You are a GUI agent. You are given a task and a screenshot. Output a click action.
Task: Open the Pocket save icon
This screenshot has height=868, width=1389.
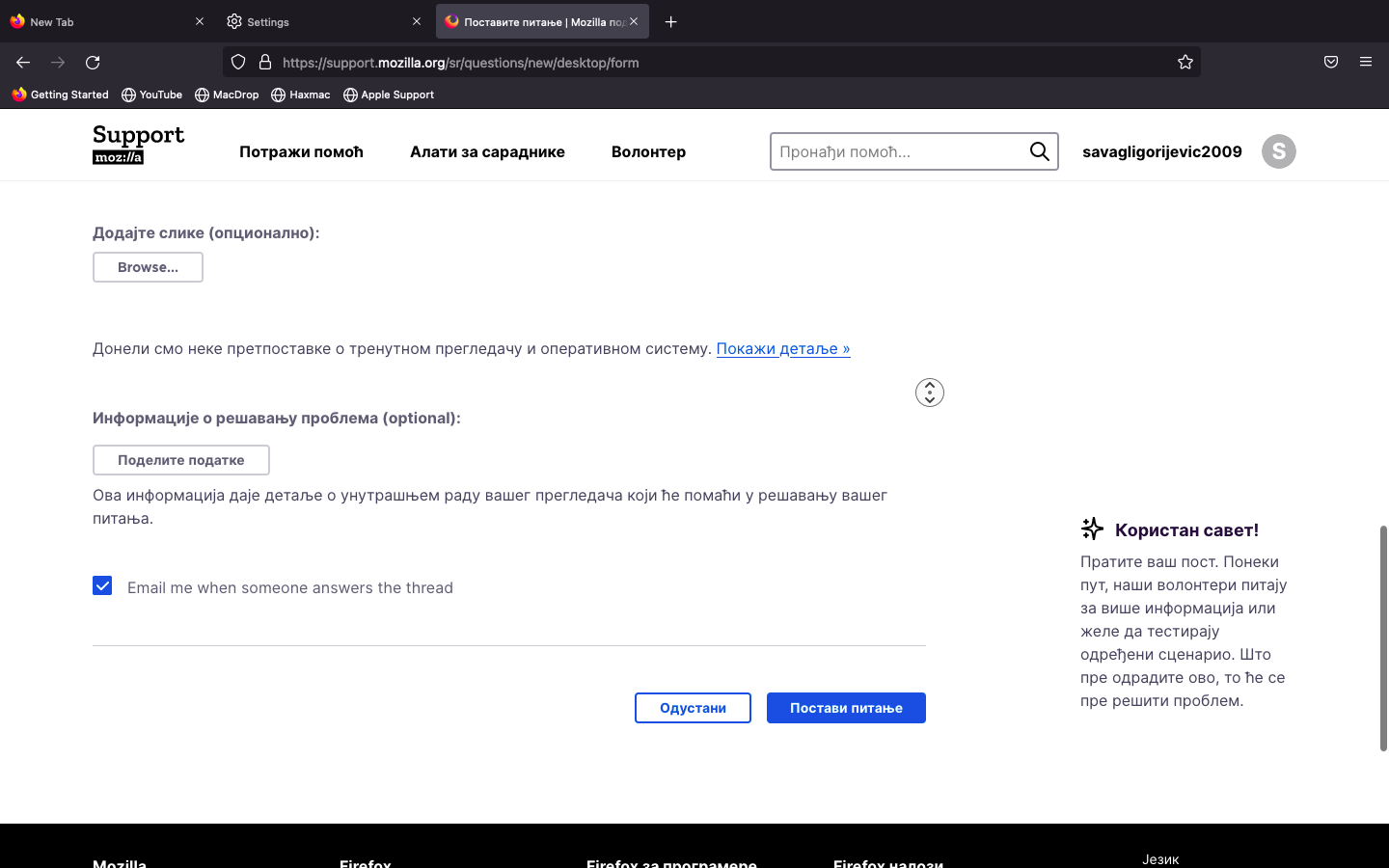pyautogui.click(x=1330, y=63)
